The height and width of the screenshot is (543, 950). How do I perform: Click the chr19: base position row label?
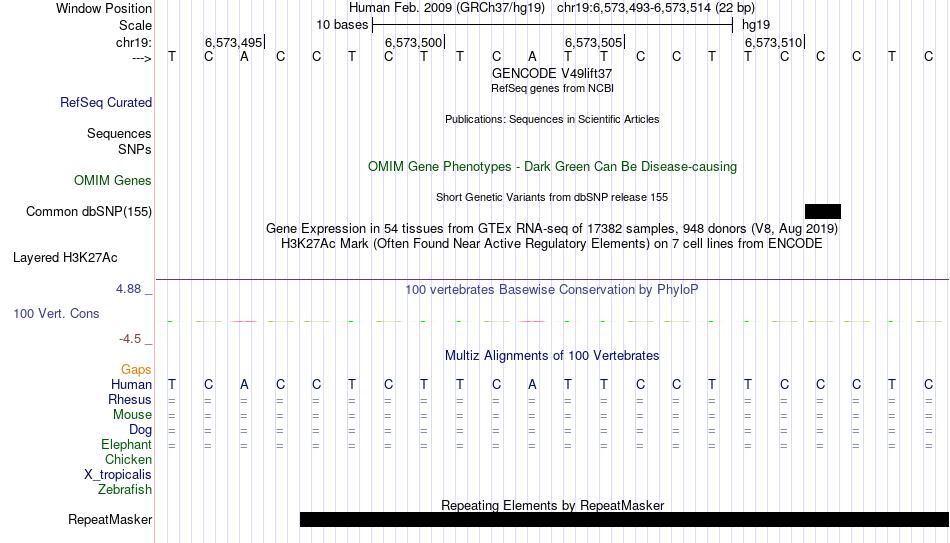tap(134, 42)
